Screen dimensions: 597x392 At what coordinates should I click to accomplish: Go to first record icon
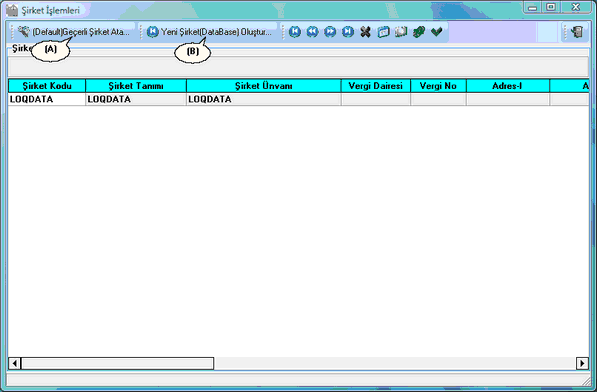click(x=294, y=32)
